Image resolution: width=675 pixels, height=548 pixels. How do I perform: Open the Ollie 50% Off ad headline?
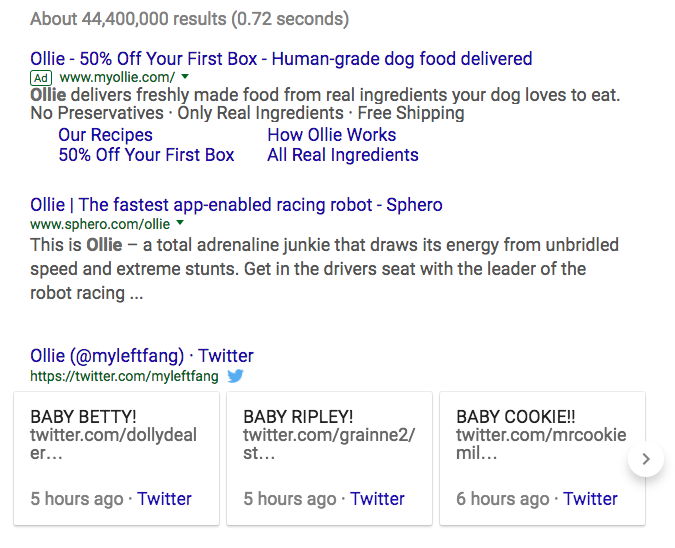pyautogui.click(x=281, y=59)
